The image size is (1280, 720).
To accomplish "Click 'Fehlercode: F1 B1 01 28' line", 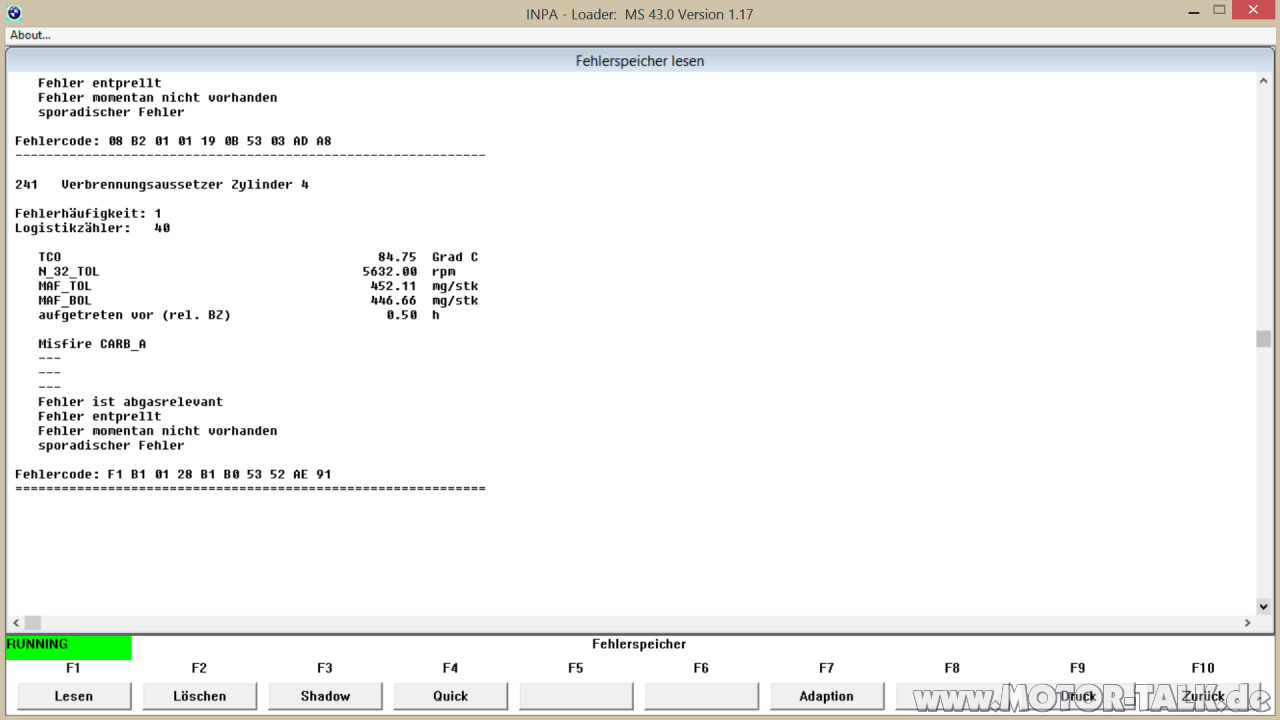I will point(173,474).
